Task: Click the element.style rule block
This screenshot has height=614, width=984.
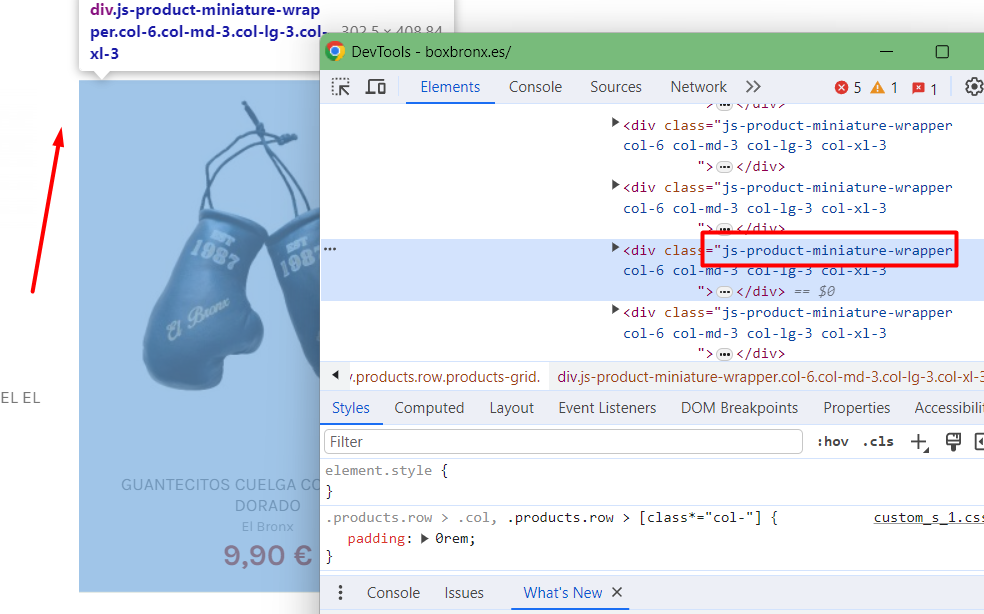Action: coord(652,481)
